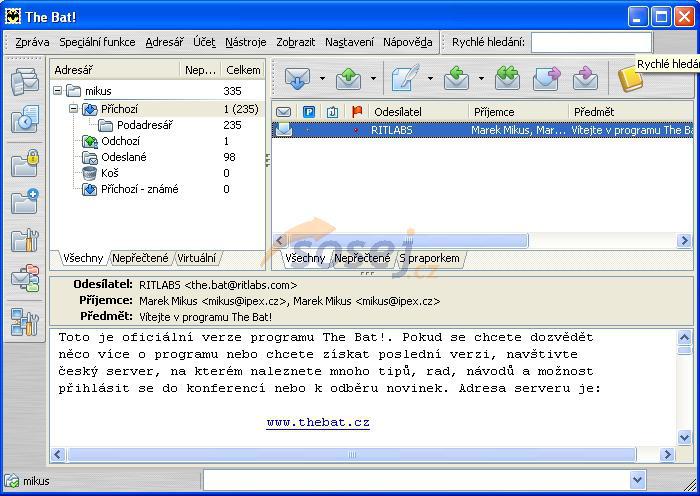Open the Nastavení menu
Image resolution: width=700 pixels, height=496 pixels.
[x=349, y=42]
